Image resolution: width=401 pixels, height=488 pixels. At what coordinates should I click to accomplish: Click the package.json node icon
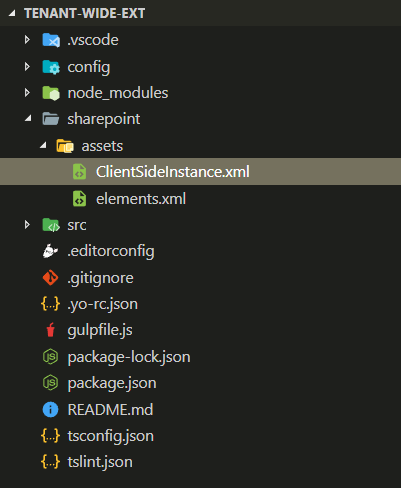point(50,383)
